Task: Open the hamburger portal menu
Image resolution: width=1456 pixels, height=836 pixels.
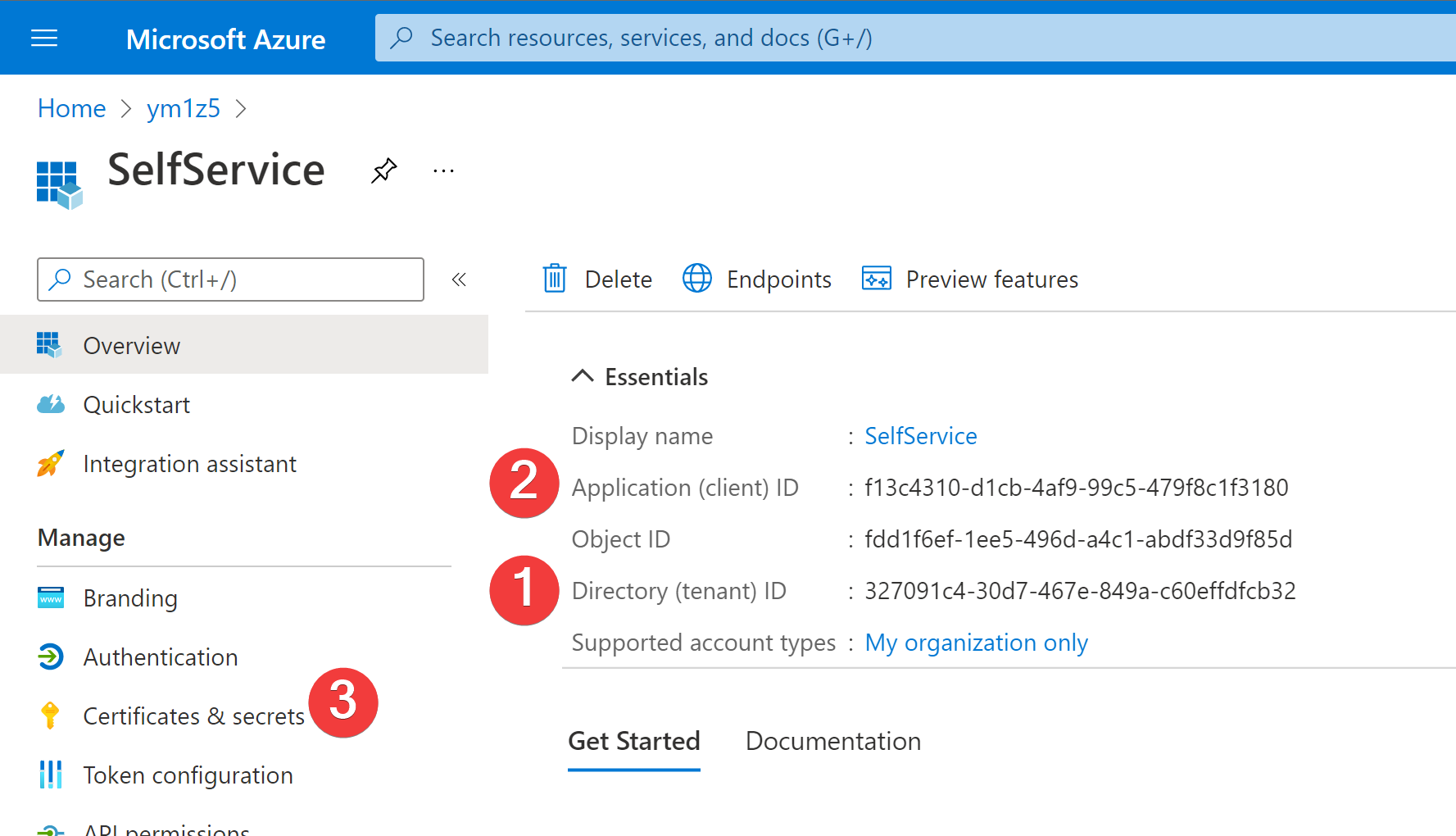Action: point(44,38)
